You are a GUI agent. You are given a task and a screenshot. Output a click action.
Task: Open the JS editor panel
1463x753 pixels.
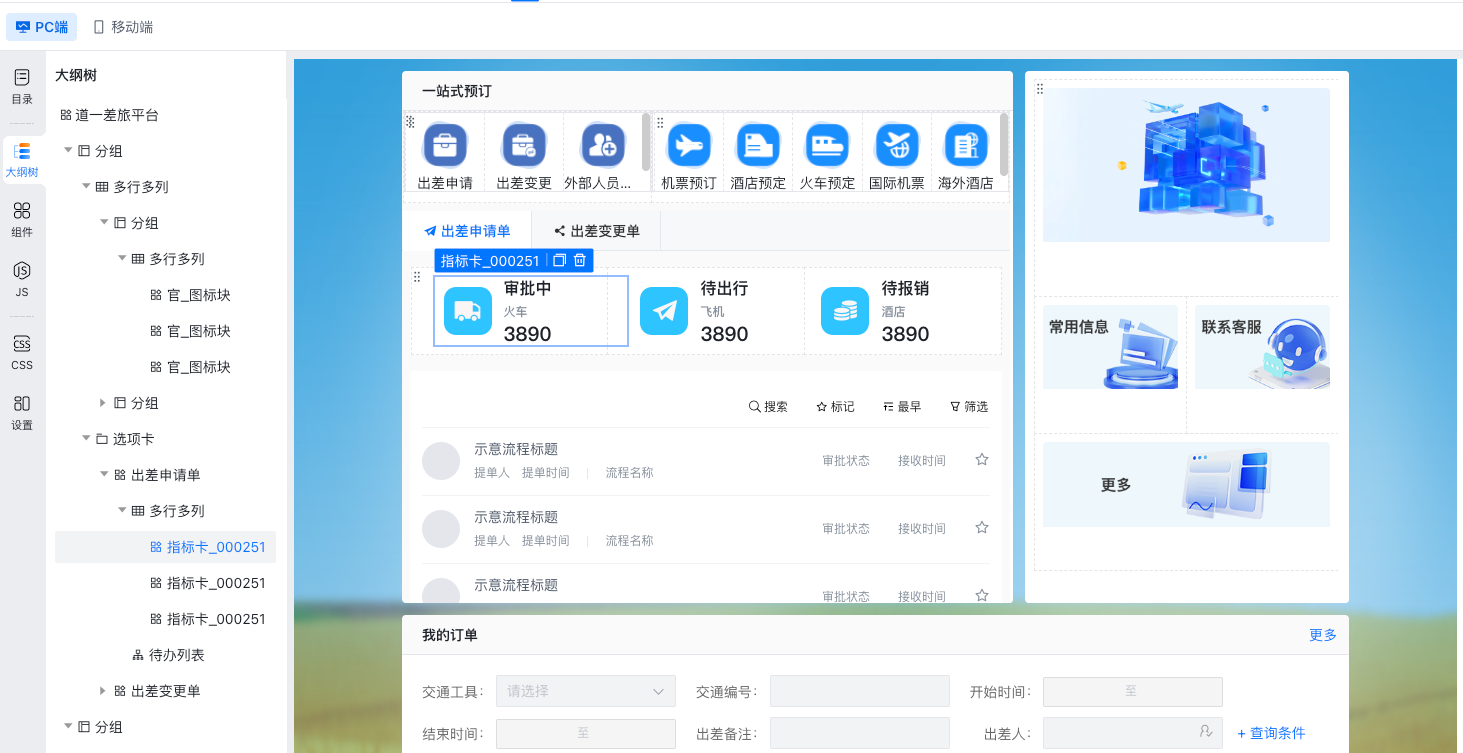pos(22,279)
